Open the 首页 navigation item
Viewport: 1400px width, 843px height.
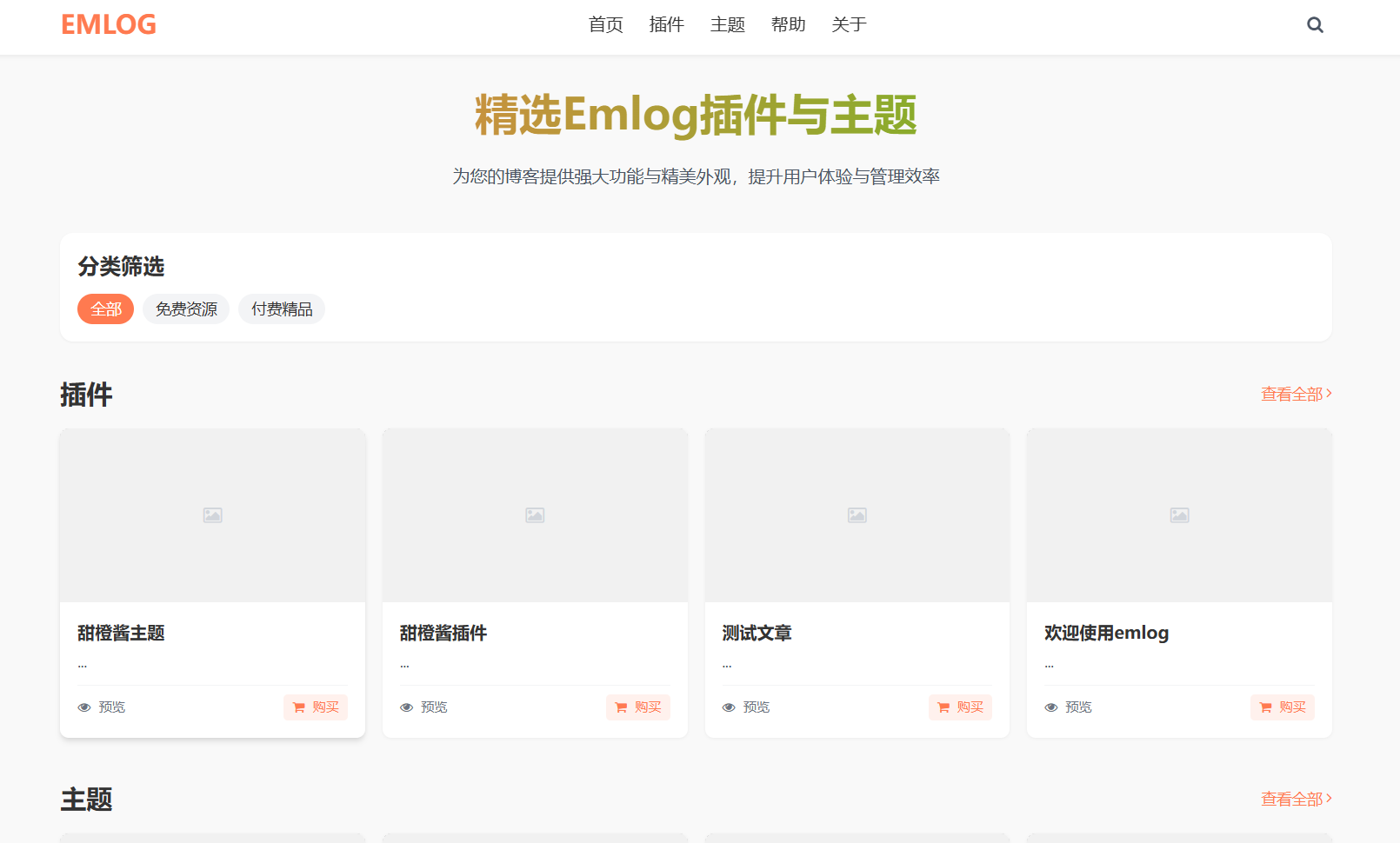click(606, 25)
